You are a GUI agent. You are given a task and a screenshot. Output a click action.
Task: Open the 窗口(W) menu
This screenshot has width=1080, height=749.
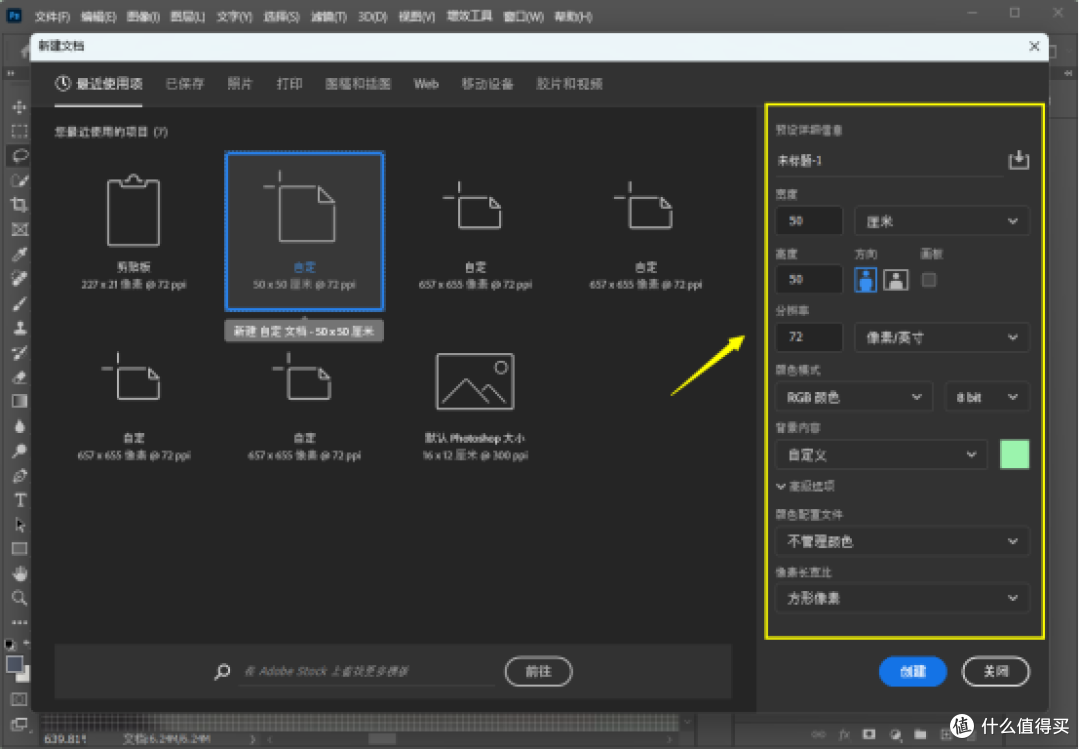click(x=523, y=17)
